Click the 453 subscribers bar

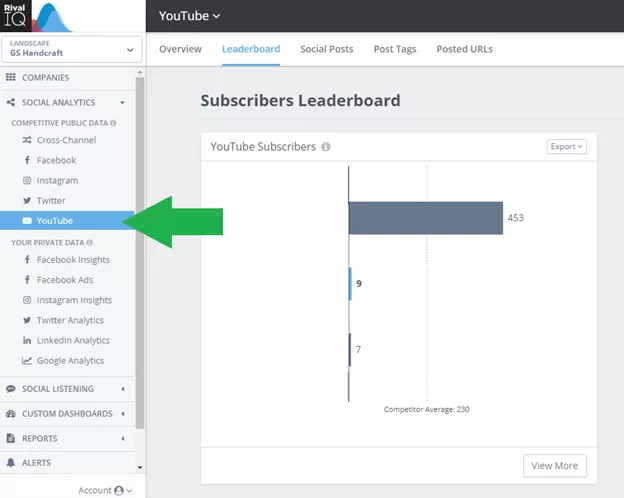point(426,218)
